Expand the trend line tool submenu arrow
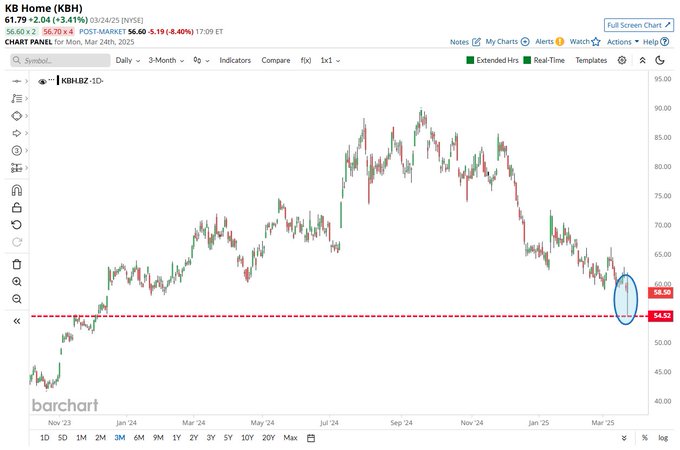 click(x=26, y=81)
